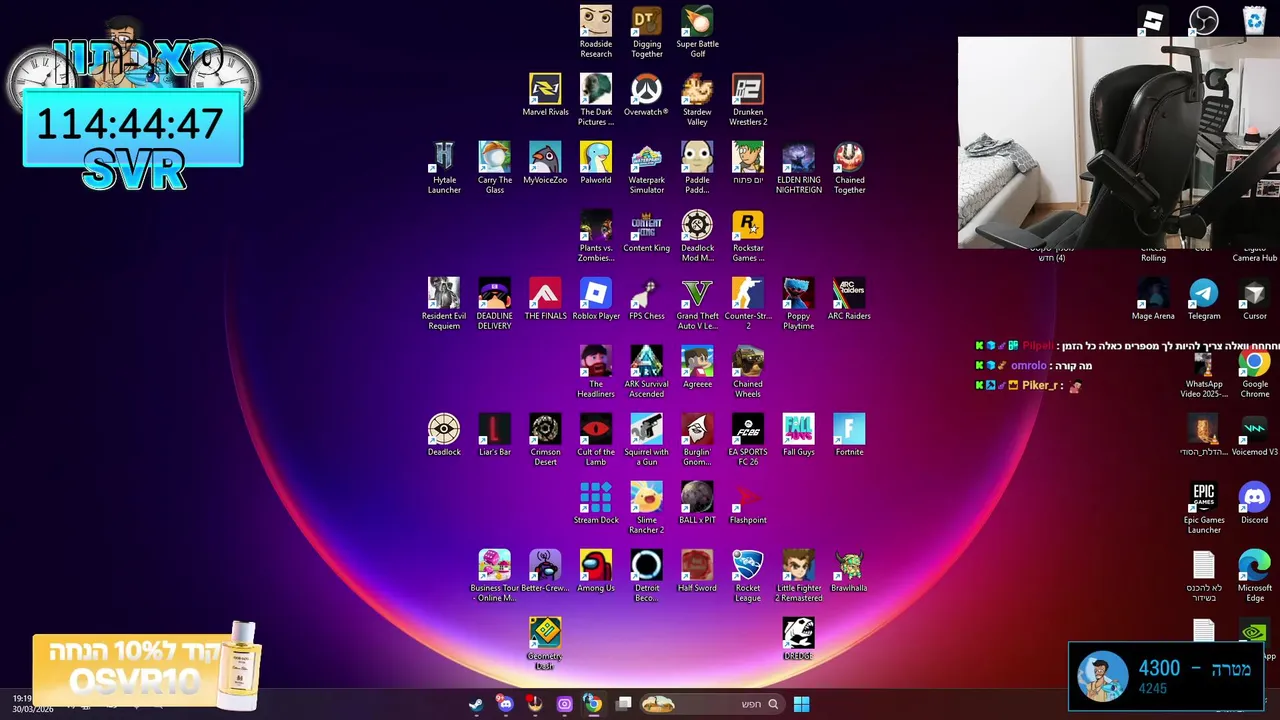The image size is (1280, 720).
Task: Select the Marvel Rivals desktop icon
Action: pos(545,89)
